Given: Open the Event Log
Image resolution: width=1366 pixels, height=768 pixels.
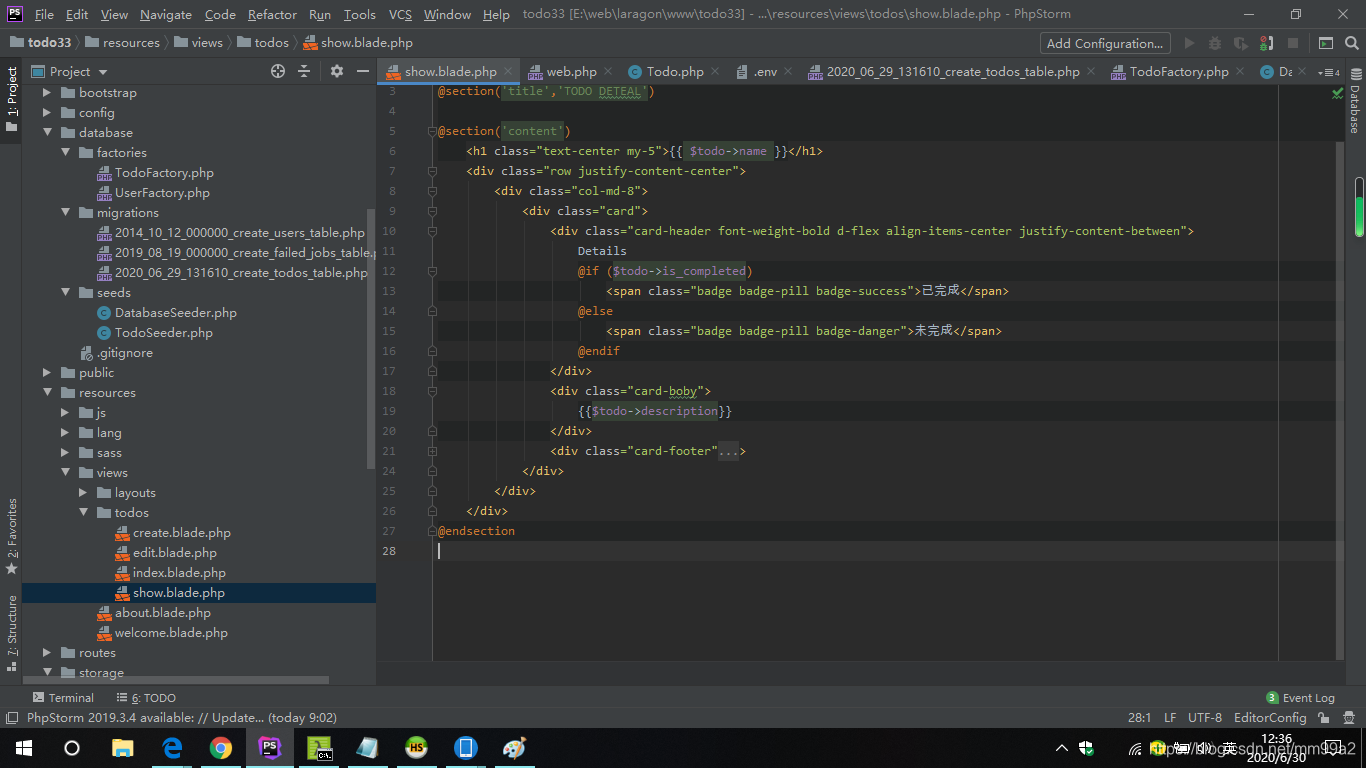Looking at the screenshot, I should tap(1300, 698).
